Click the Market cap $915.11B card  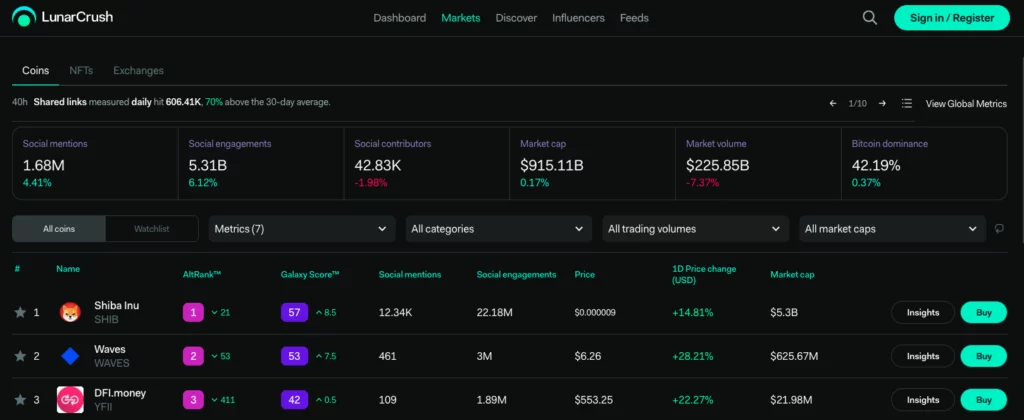click(593, 163)
